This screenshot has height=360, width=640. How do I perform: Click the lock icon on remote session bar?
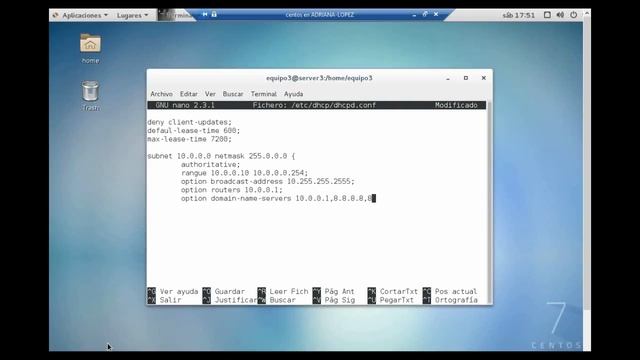point(214,14)
